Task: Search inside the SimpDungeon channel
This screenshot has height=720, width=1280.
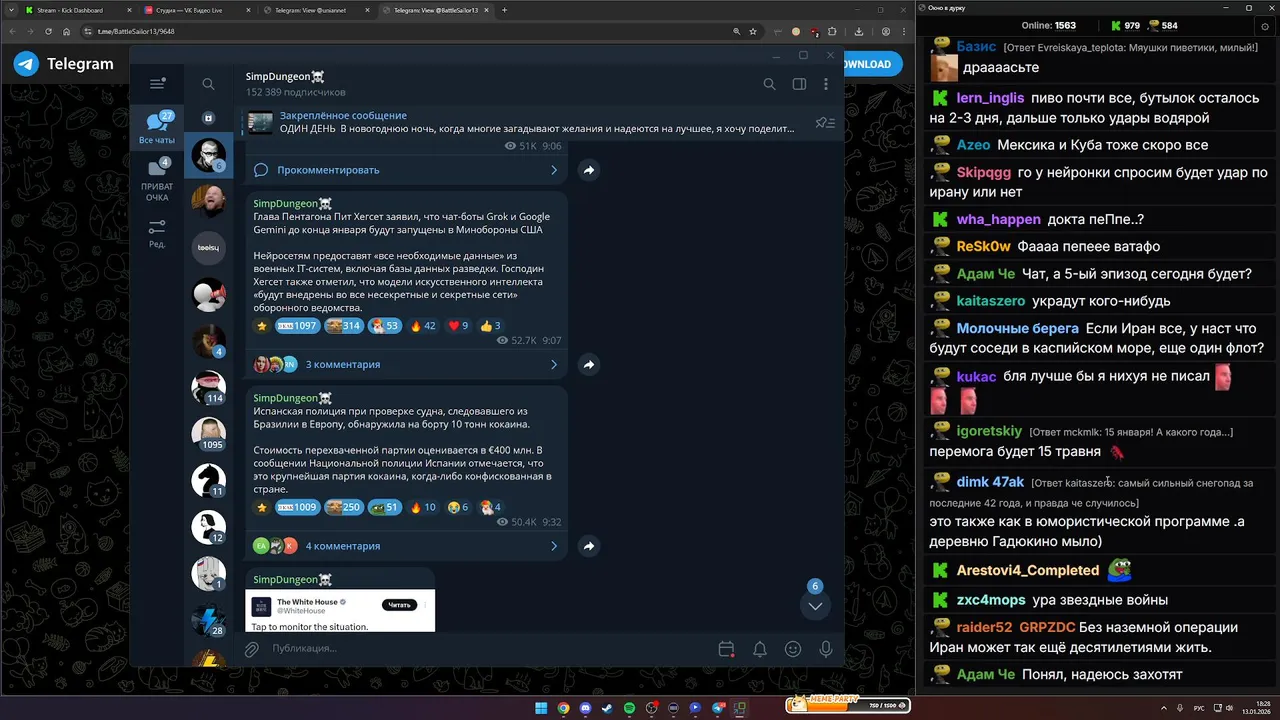Action: (x=769, y=84)
